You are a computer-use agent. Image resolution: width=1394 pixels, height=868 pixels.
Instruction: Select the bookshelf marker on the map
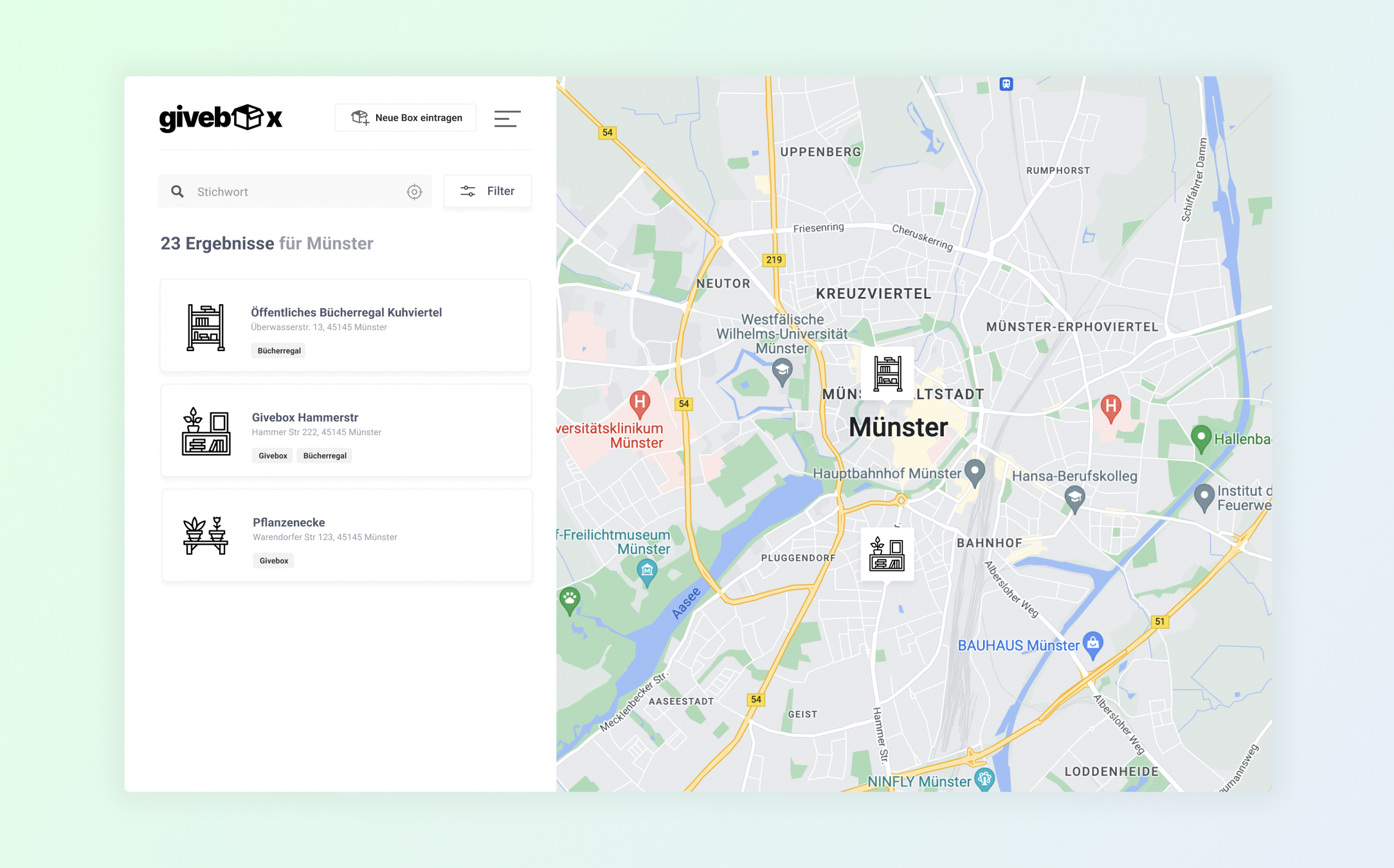[887, 374]
